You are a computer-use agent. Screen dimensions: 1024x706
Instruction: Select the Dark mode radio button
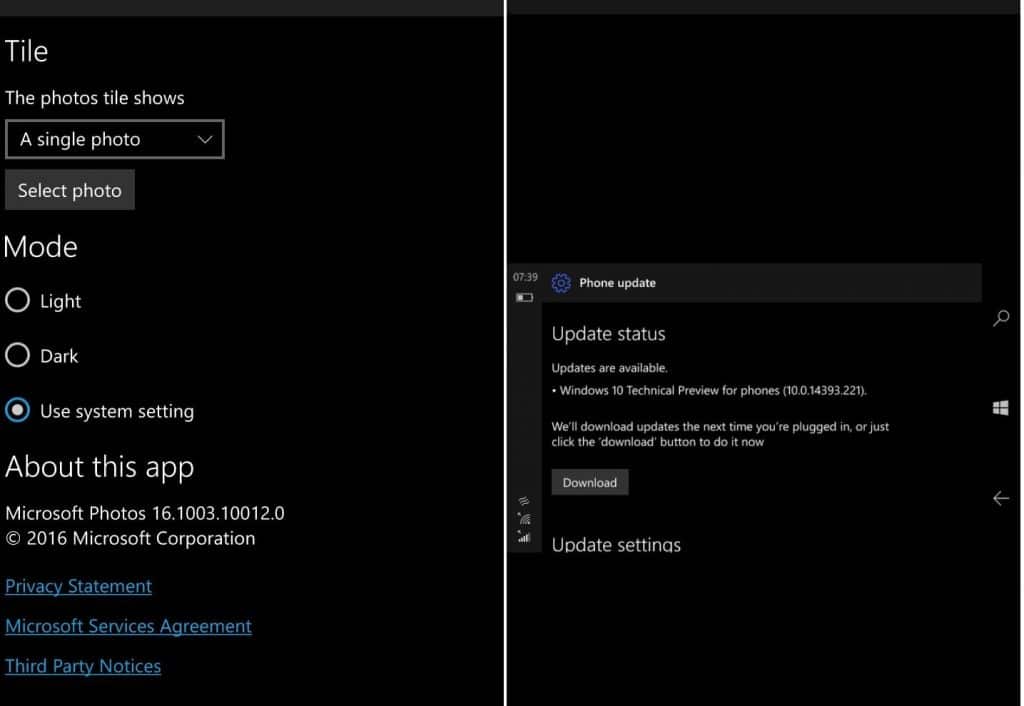(x=16, y=355)
